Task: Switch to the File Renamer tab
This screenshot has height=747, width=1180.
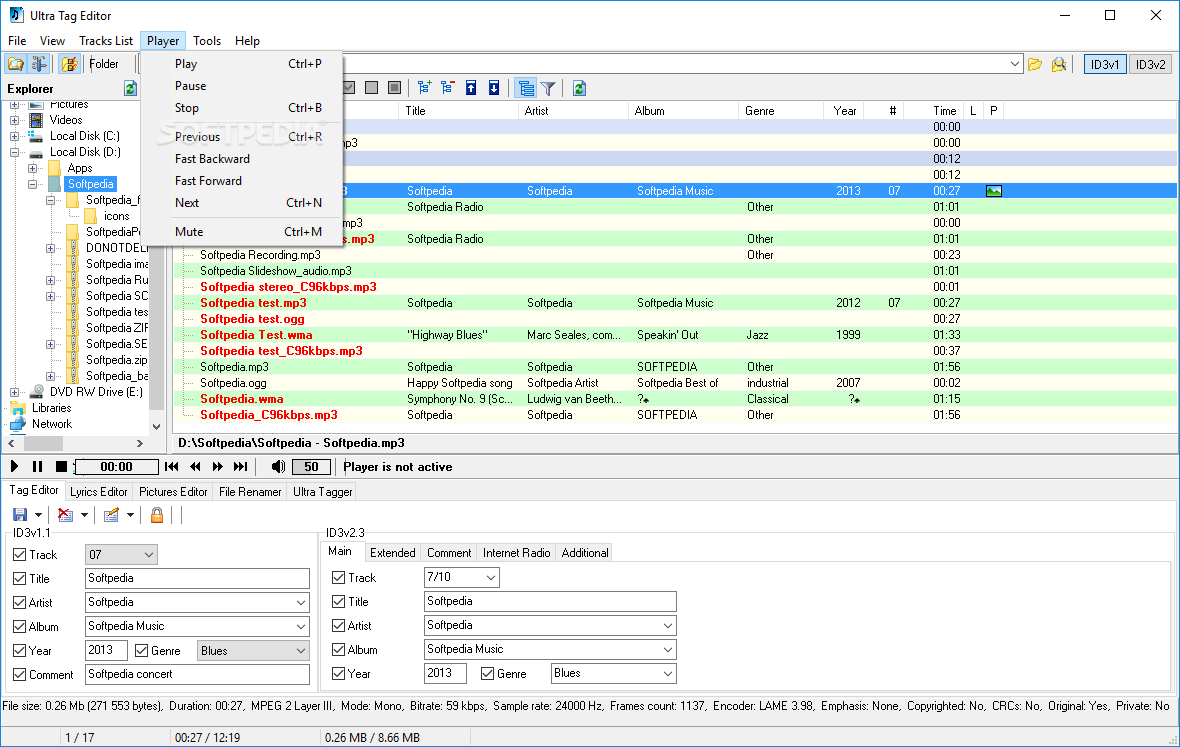Action: [250, 492]
